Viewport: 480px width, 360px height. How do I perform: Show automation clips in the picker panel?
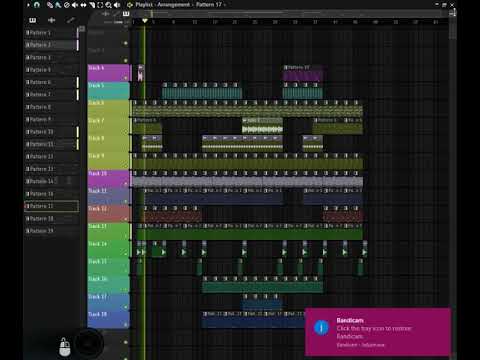tap(70, 20)
